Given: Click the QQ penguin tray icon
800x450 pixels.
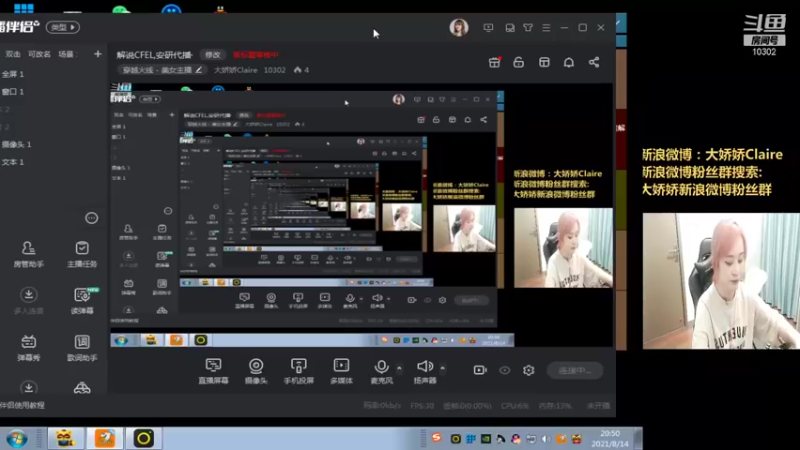Looking at the screenshot, I should click(516, 439).
